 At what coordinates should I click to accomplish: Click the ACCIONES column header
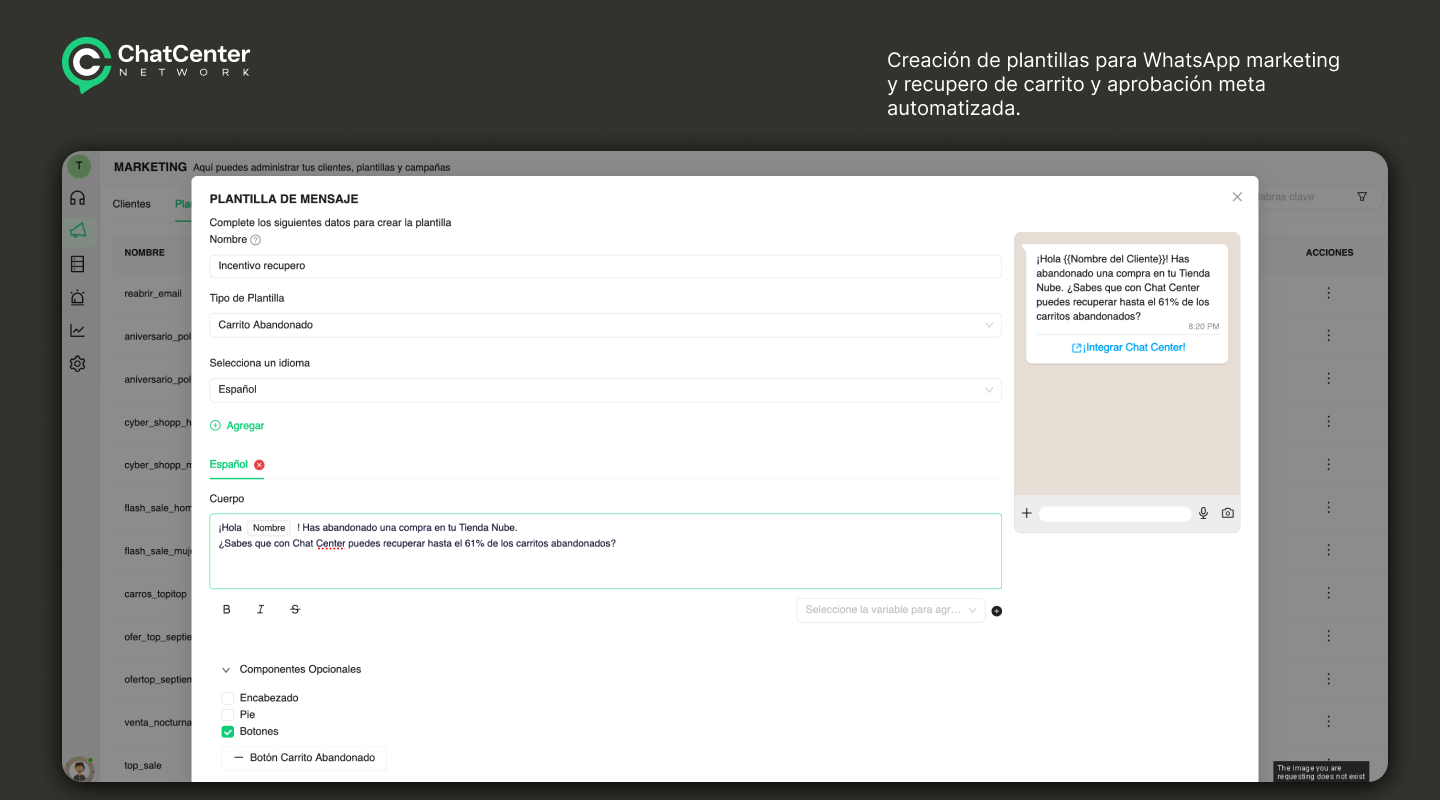1329,253
